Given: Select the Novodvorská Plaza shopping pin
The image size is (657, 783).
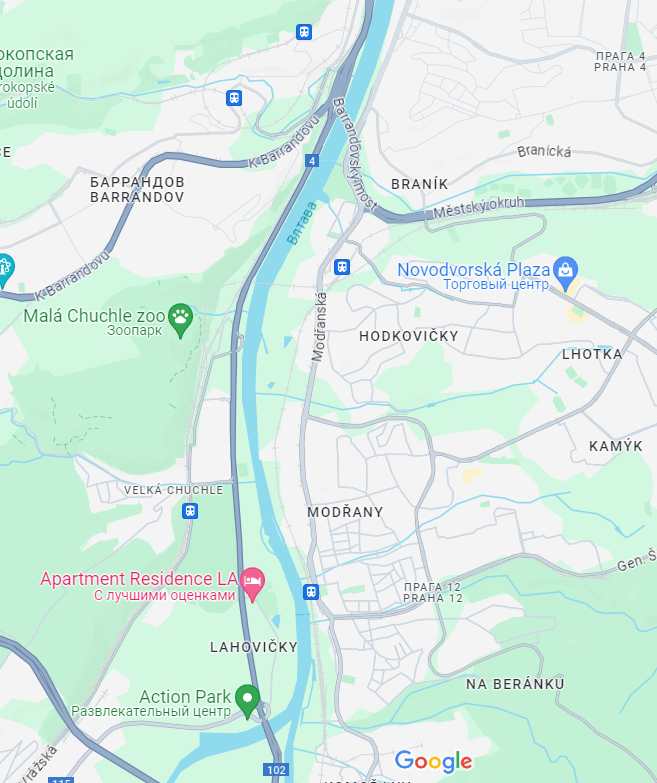Looking at the screenshot, I should (566, 273).
